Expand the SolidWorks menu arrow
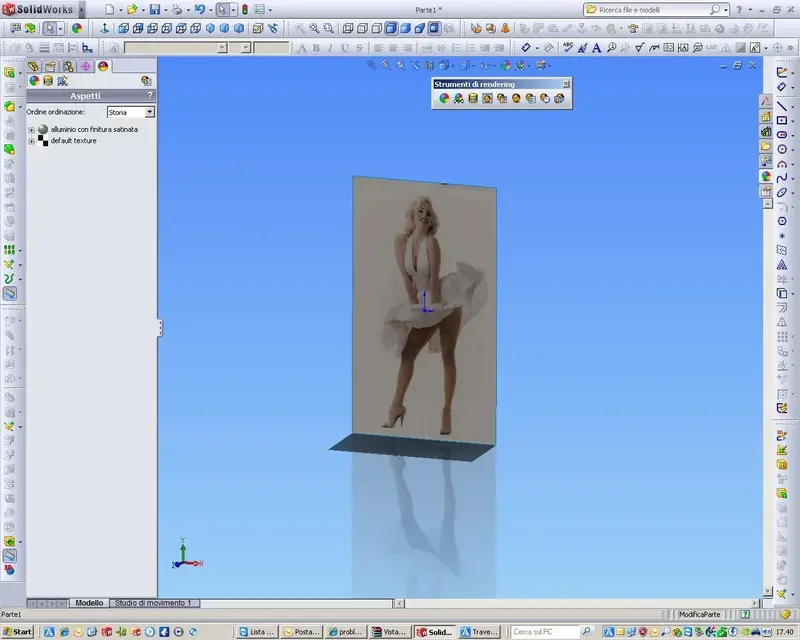This screenshot has height=640, width=800. (81, 10)
